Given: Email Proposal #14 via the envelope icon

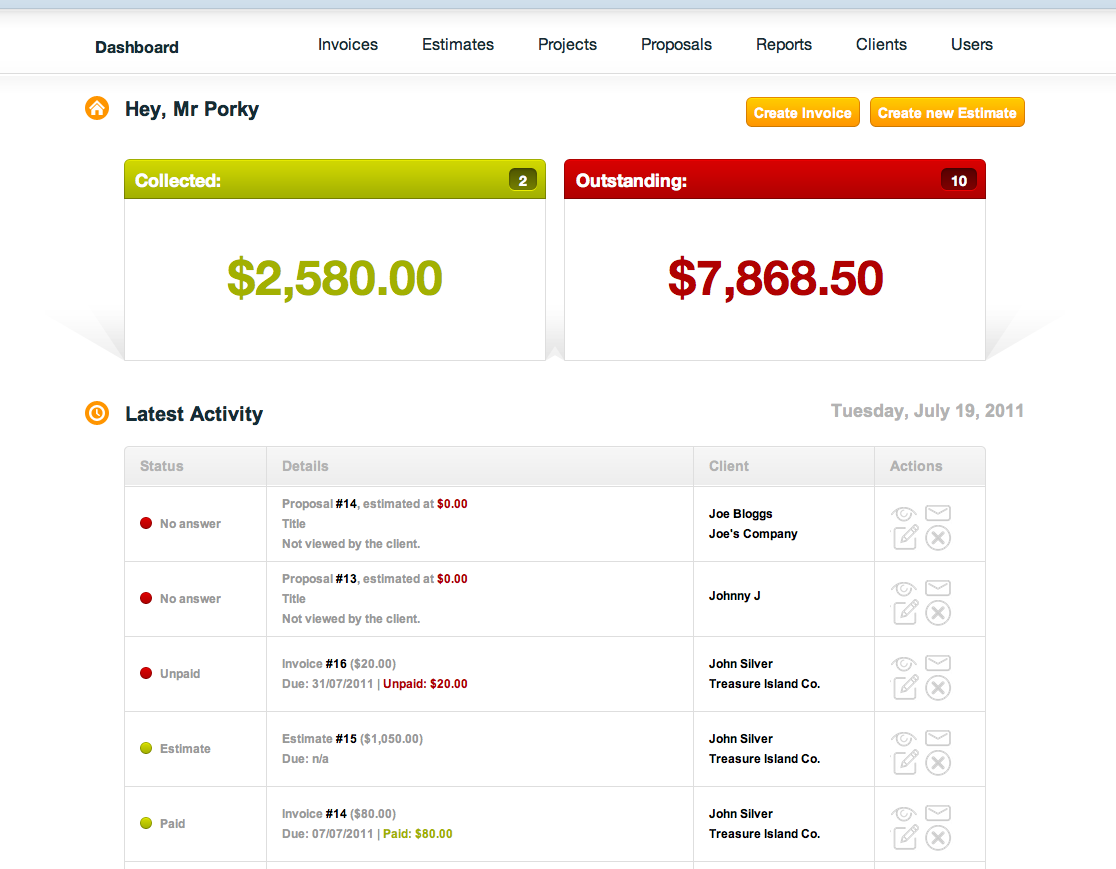Looking at the screenshot, I should [x=937, y=513].
